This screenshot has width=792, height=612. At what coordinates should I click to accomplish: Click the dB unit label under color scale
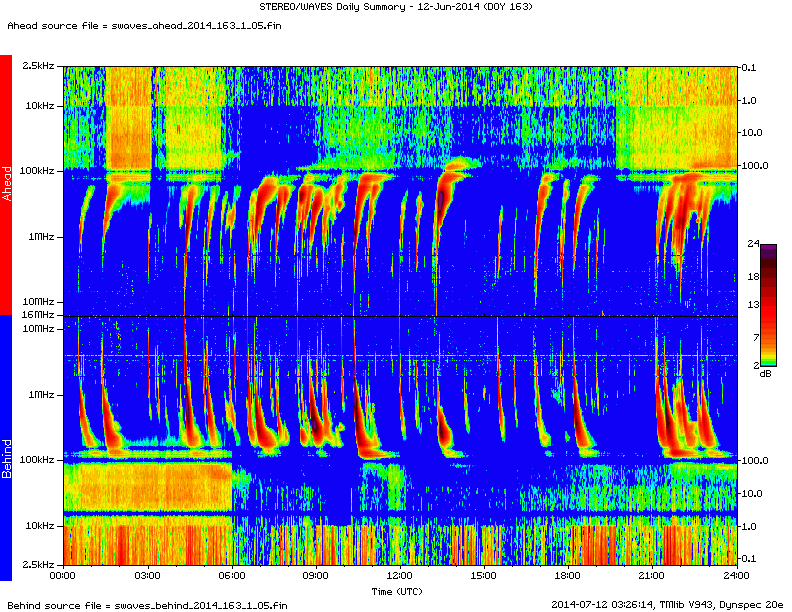click(765, 374)
